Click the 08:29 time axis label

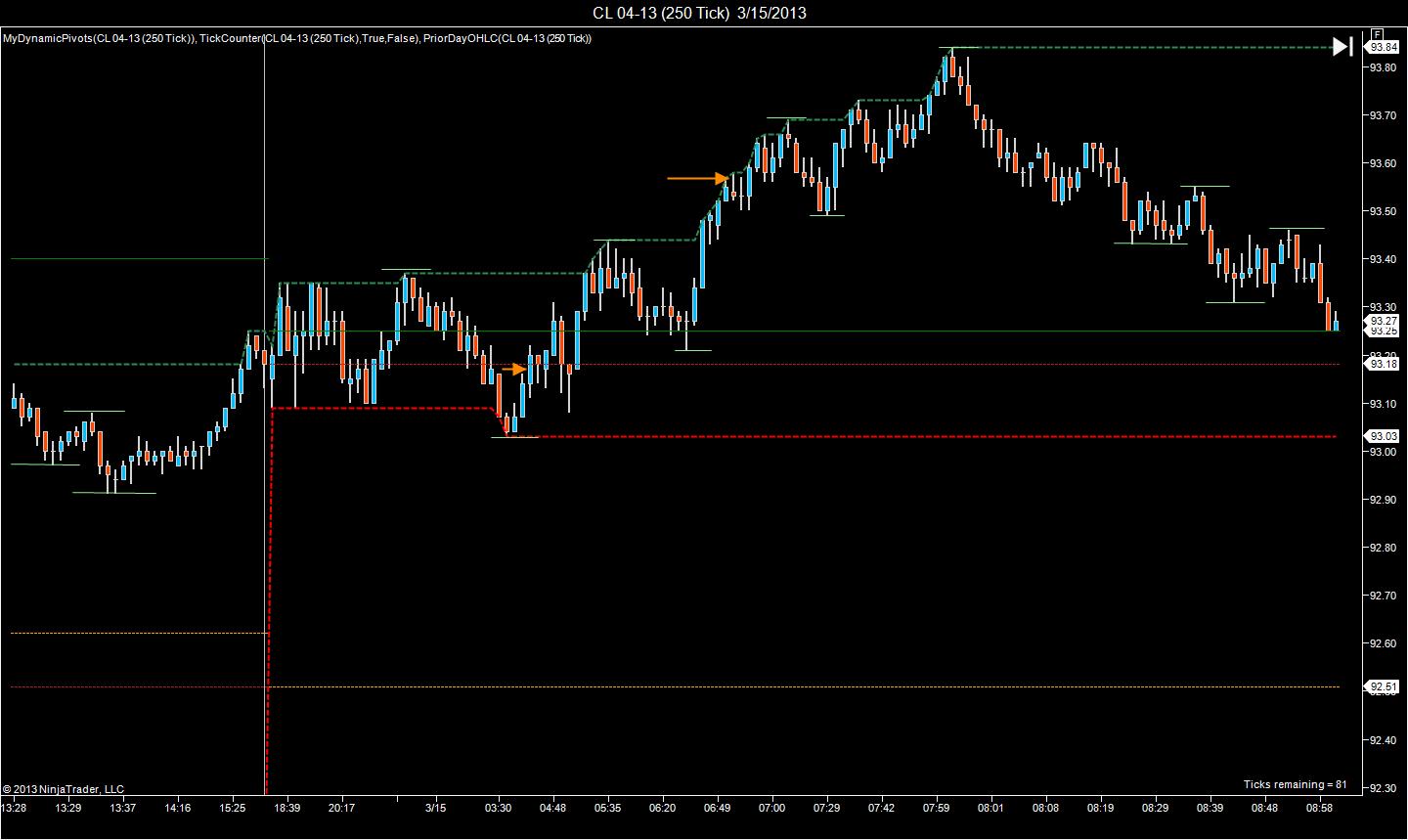click(x=1156, y=809)
